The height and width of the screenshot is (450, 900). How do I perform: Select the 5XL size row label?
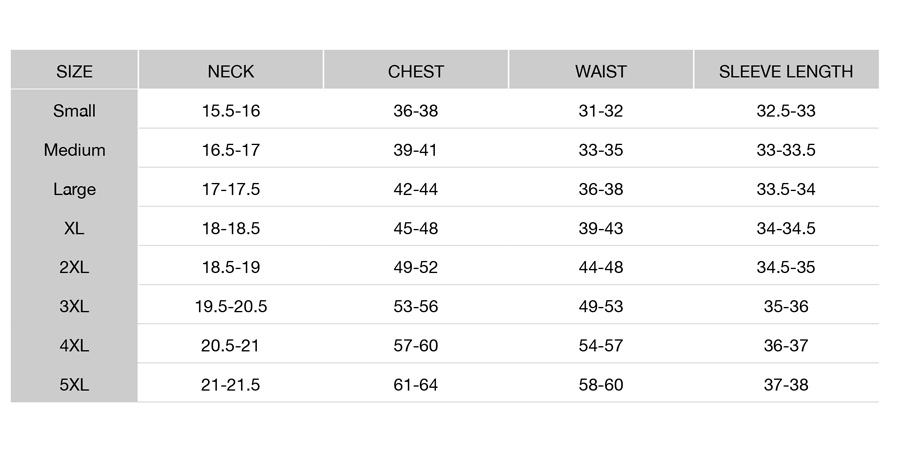click(74, 385)
